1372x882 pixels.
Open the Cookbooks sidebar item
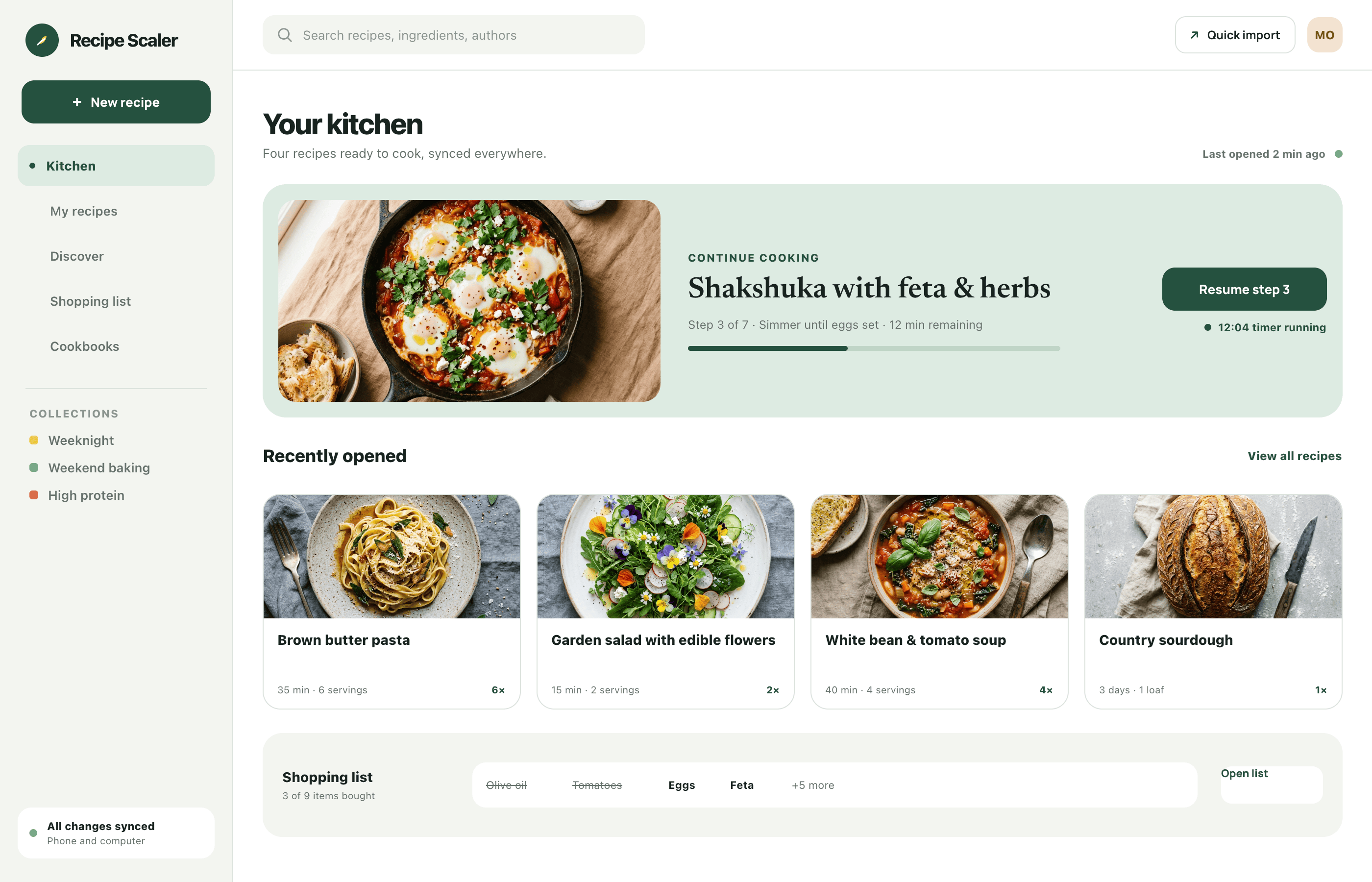click(85, 346)
